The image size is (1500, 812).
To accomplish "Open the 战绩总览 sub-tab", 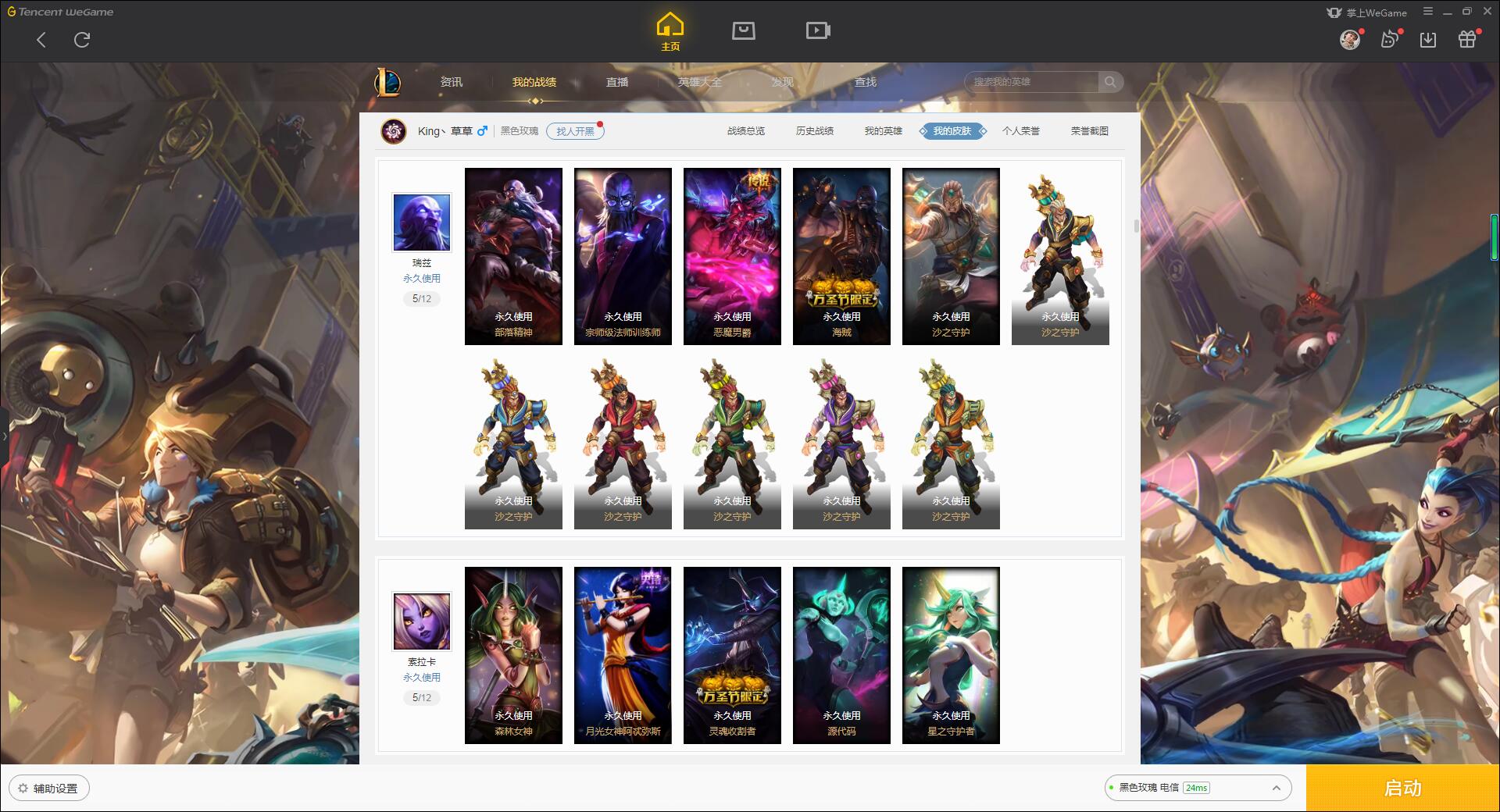I will (x=746, y=131).
